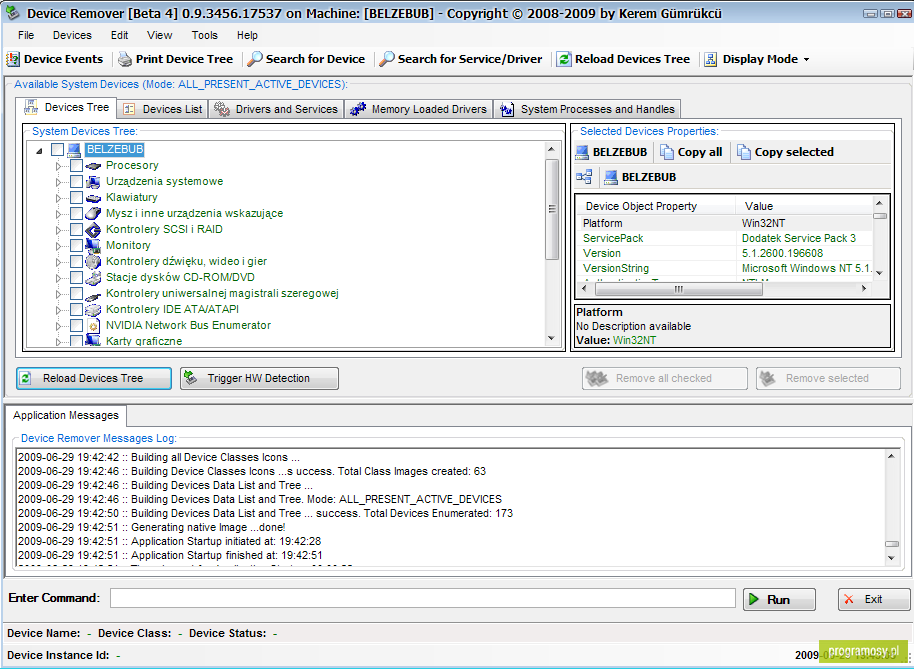Image resolution: width=914 pixels, height=669 pixels.
Task: Expand the Procesory tree node
Action: coord(58,166)
